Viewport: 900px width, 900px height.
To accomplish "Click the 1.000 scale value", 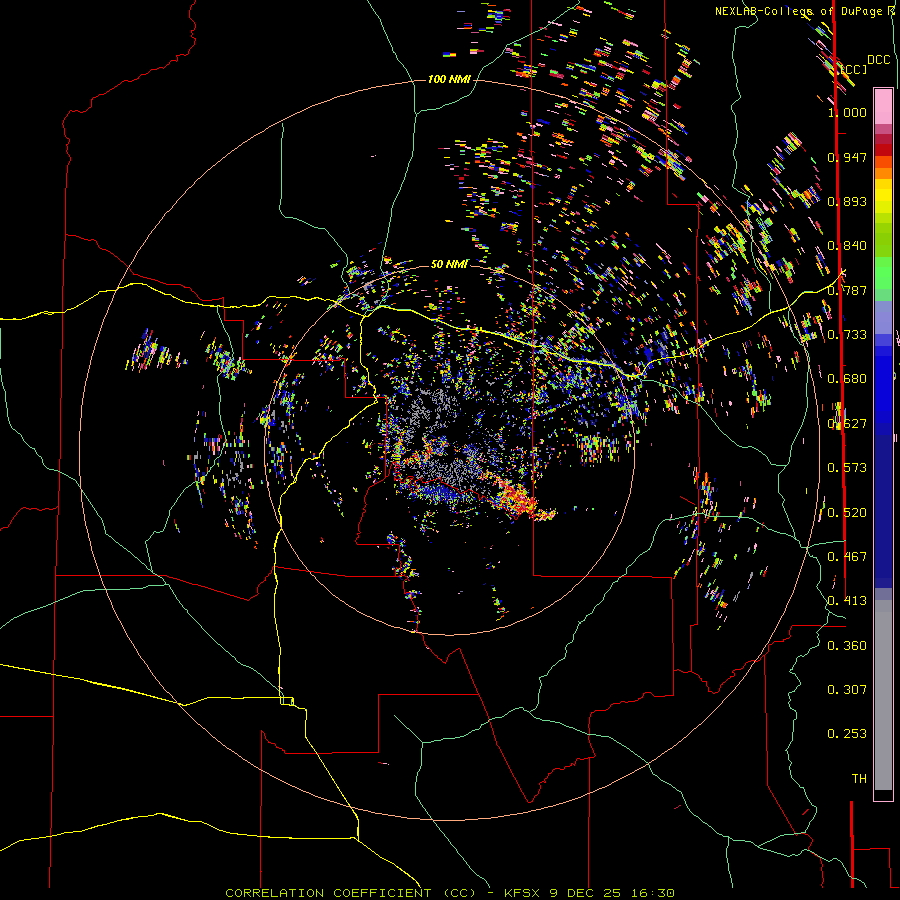I will click(x=847, y=112).
